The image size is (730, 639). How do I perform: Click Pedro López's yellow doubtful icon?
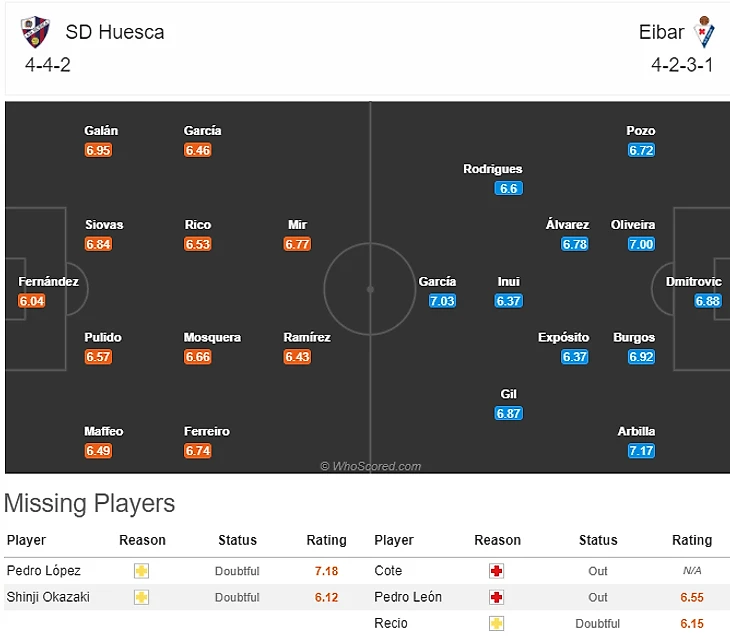pos(142,571)
